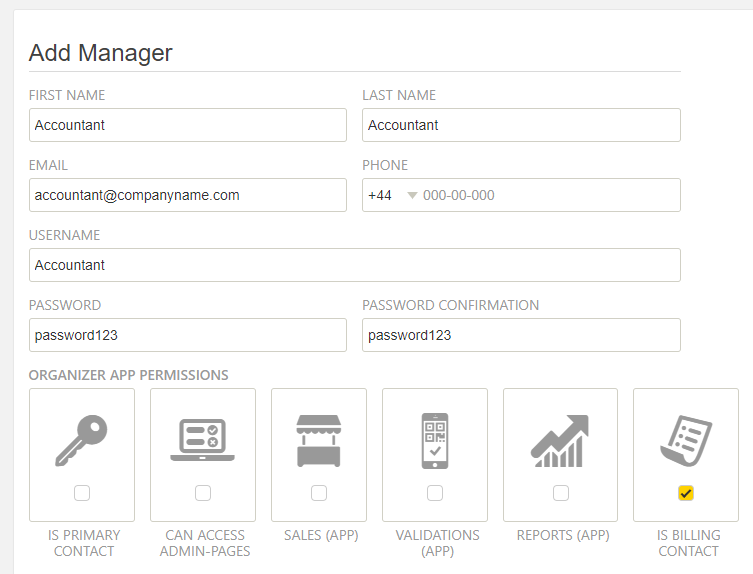Click the Add Manager heading

coord(100,53)
